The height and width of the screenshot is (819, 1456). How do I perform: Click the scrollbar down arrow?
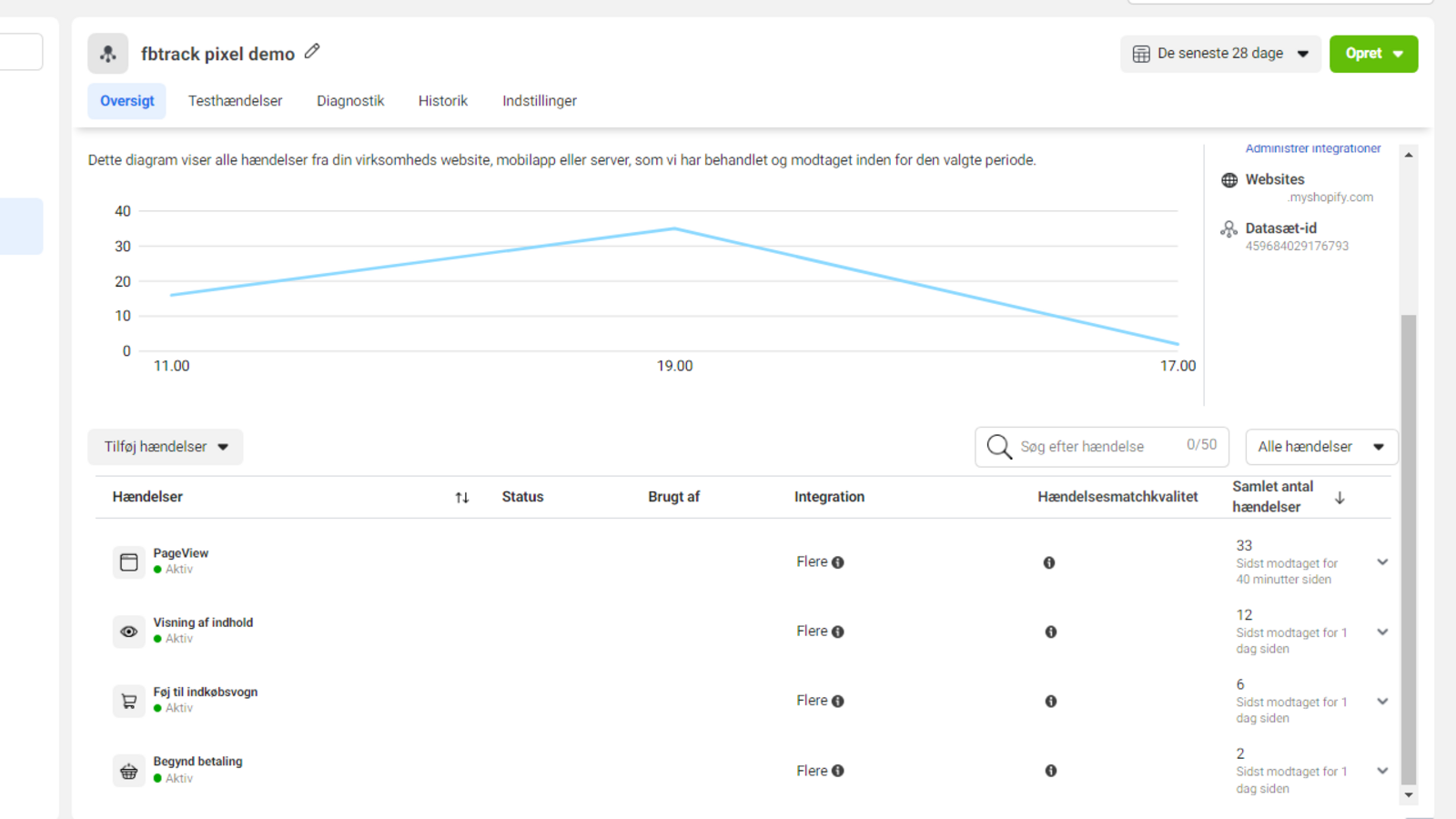click(1409, 795)
